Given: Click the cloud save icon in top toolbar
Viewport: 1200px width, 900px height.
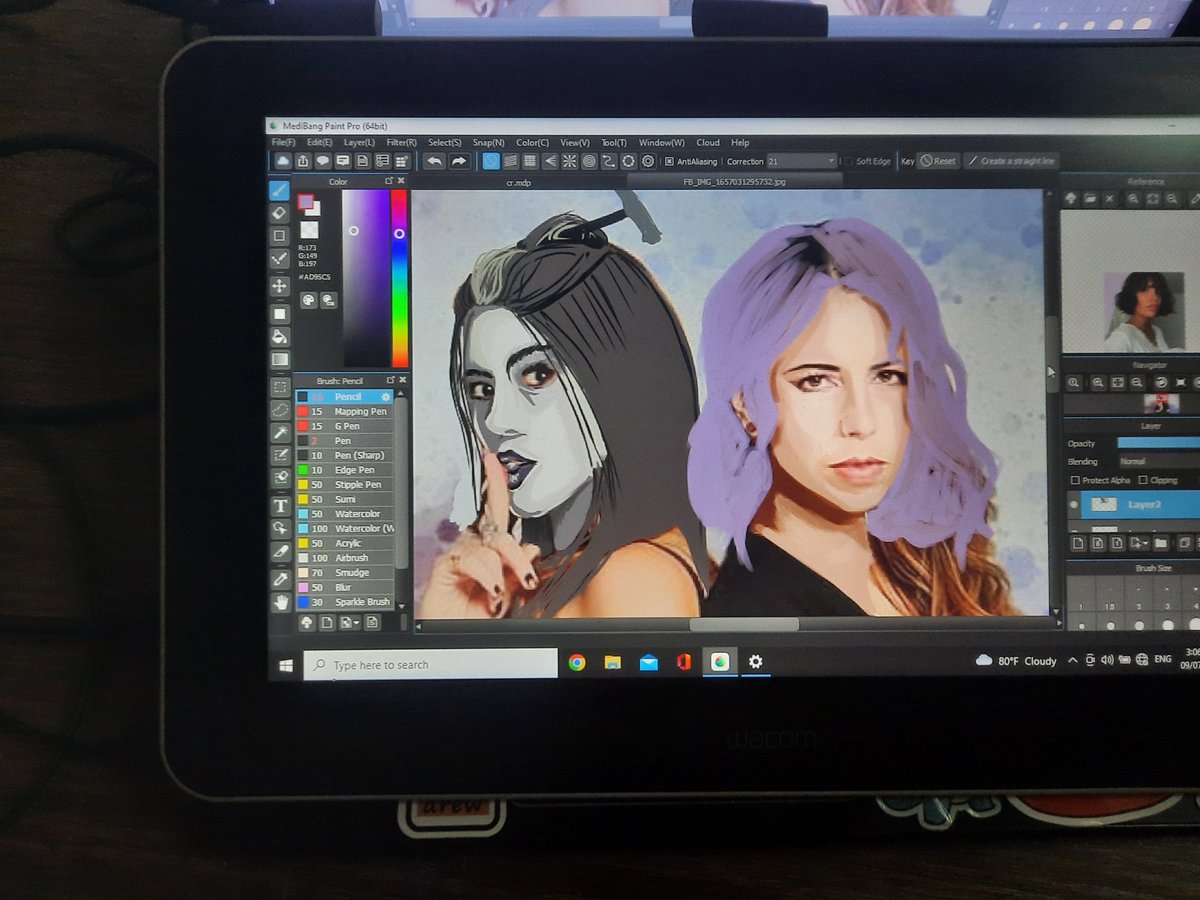Looking at the screenshot, I should (283, 161).
